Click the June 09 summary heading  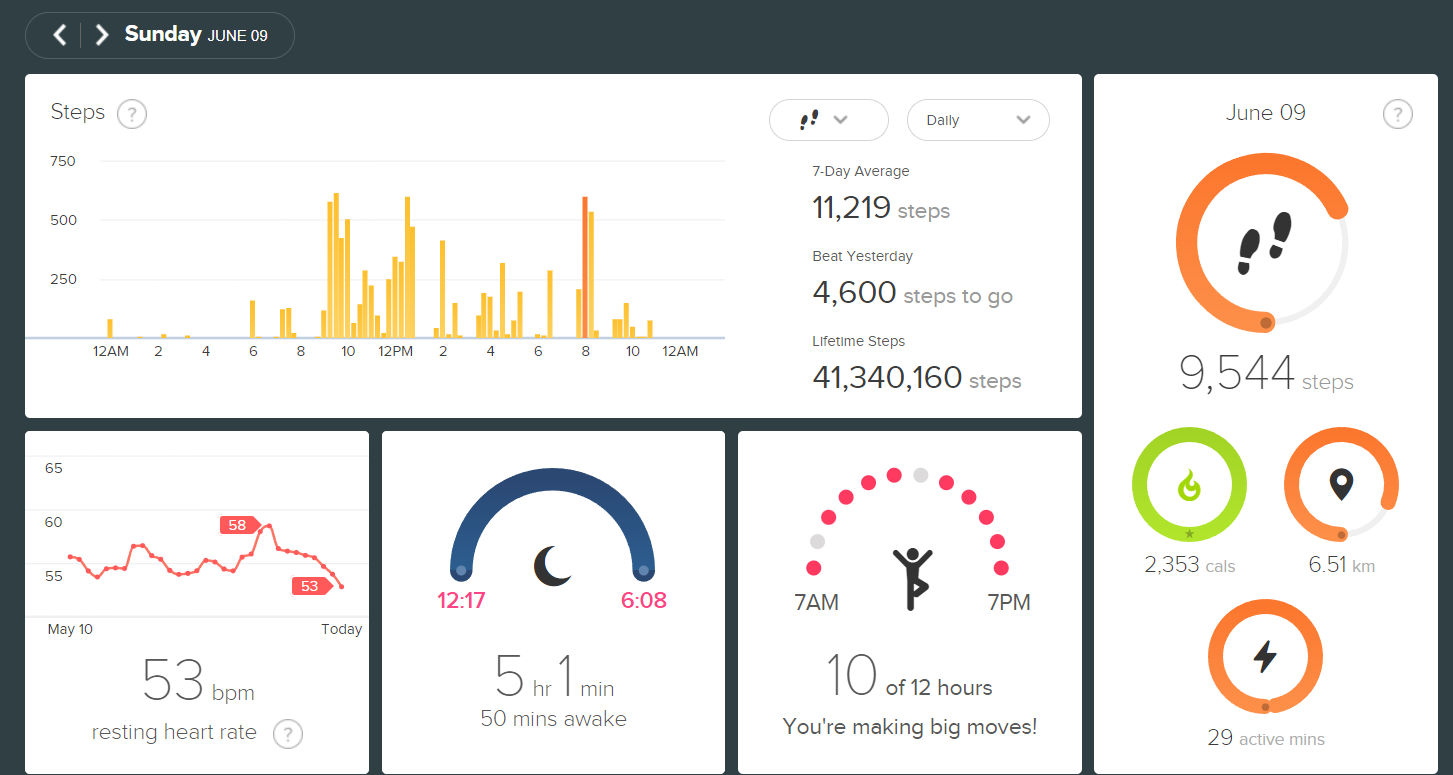click(1266, 113)
